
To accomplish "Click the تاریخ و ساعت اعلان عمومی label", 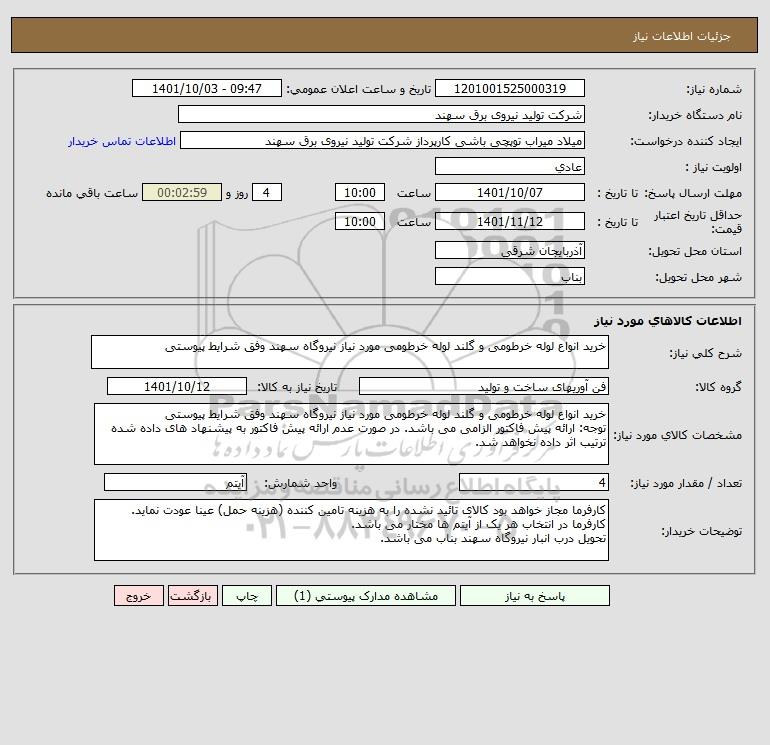I will [x=358, y=89].
